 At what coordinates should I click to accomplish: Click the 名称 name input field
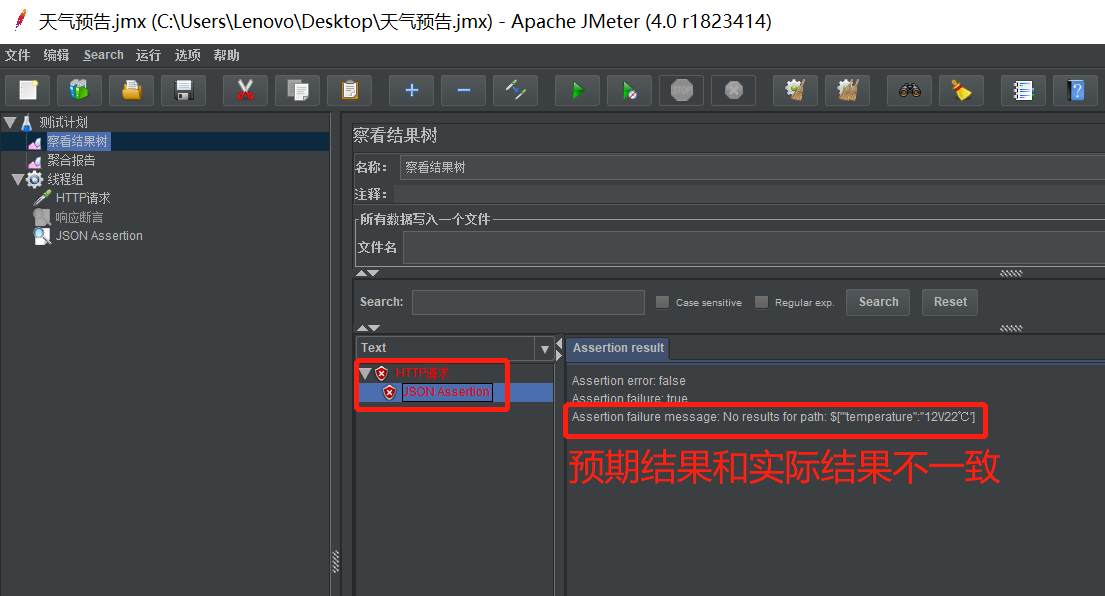coord(752,168)
